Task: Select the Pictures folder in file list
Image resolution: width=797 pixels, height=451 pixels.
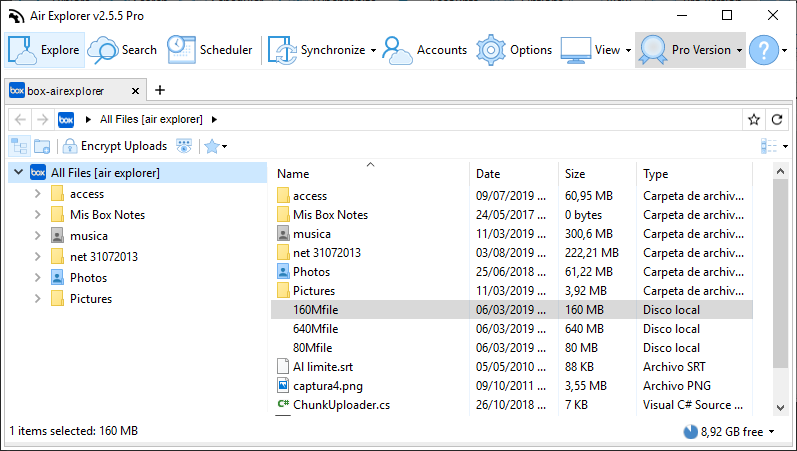Action: coord(512,291)
